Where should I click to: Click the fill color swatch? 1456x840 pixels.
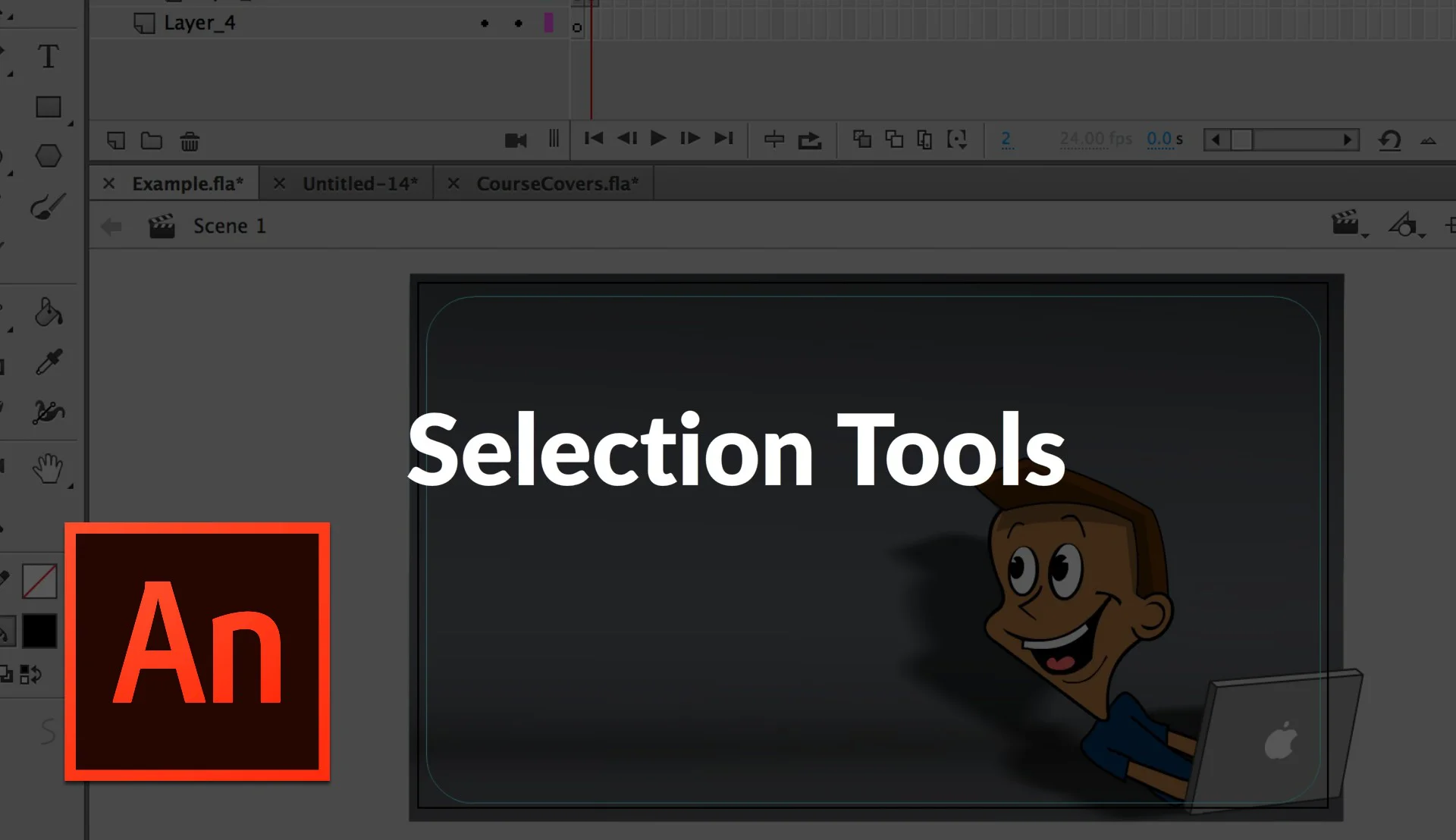[x=39, y=631]
